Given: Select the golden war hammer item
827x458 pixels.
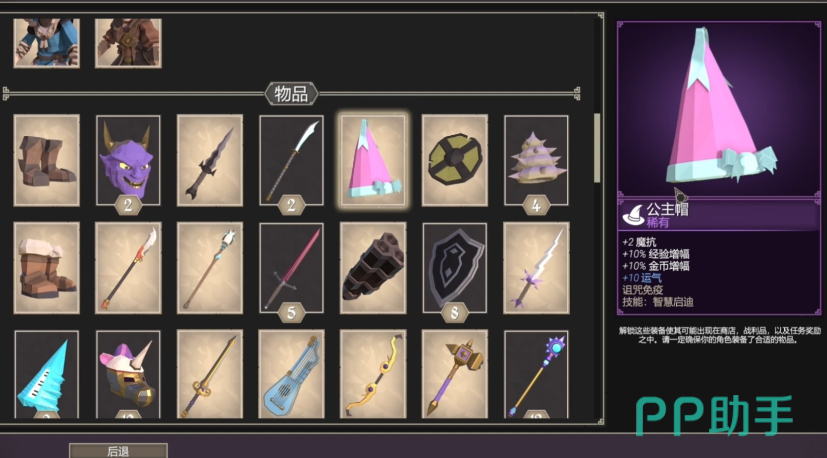Looking at the screenshot, I should tap(455, 374).
